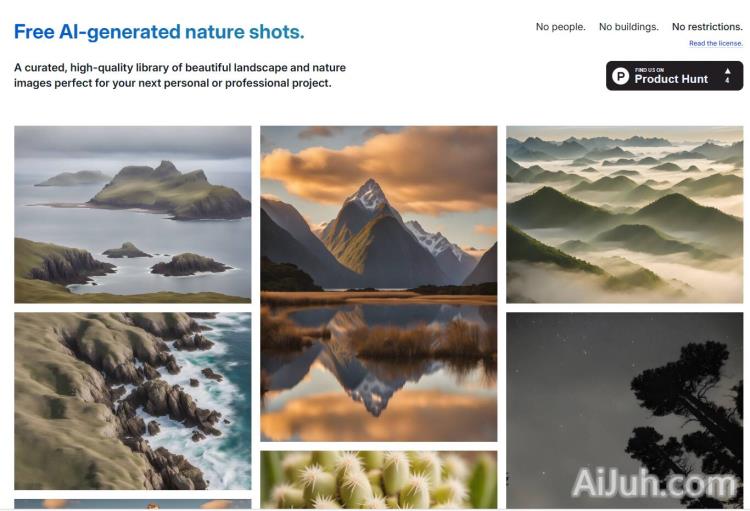Click the Free AI-generated nature shots heading
The width and height of the screenshot is (750, 511).
point(159,32)
